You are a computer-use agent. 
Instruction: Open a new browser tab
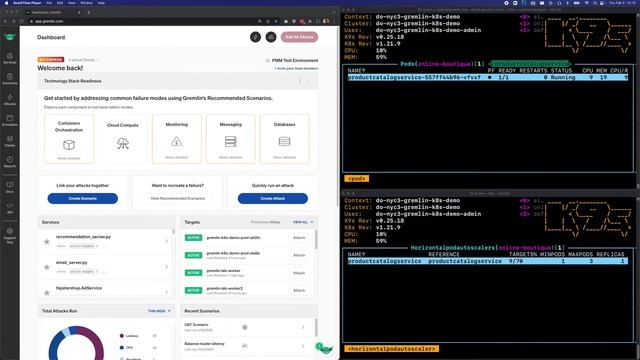89,12
